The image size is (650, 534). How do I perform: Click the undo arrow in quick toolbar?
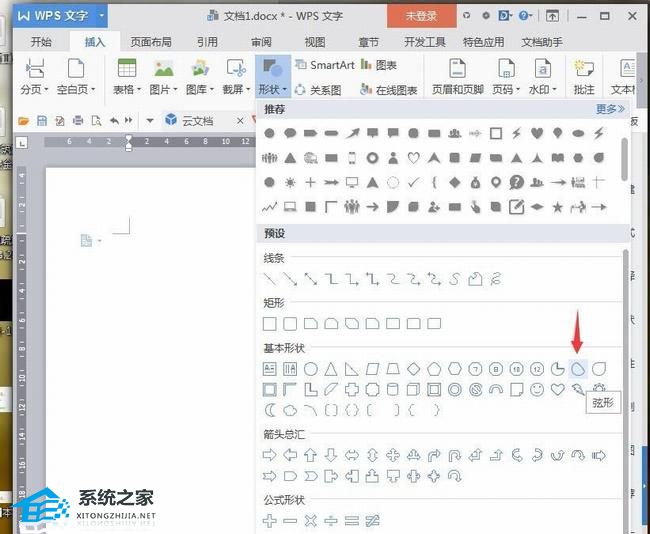[x=114, y=121]
